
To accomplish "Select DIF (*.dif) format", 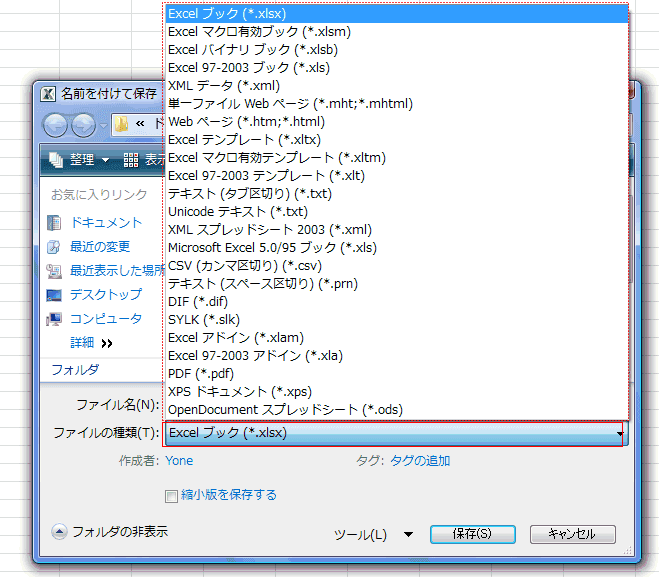I will 395,302.
